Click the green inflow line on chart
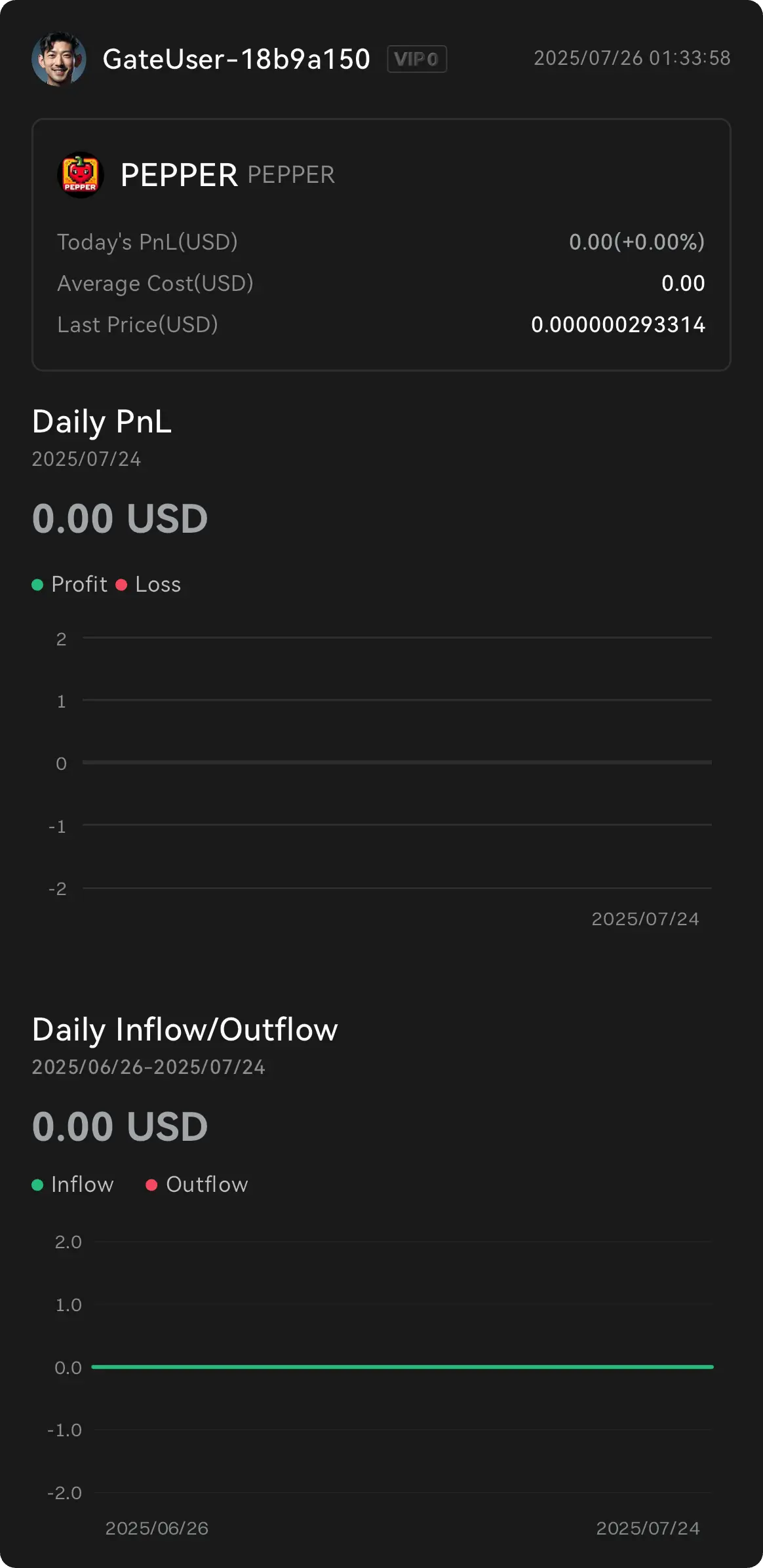Screen dimensions: 763x1568 402,1367
